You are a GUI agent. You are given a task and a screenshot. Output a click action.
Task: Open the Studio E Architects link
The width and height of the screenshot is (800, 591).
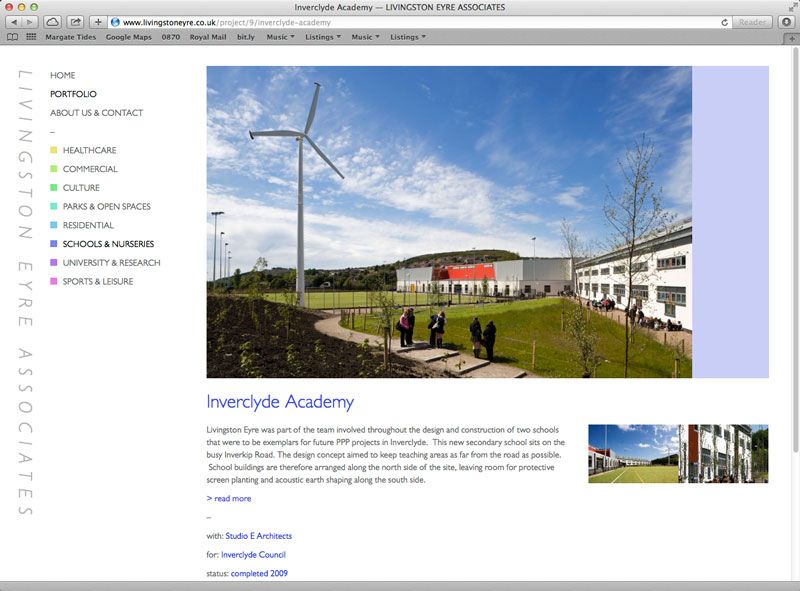[258, 536]
